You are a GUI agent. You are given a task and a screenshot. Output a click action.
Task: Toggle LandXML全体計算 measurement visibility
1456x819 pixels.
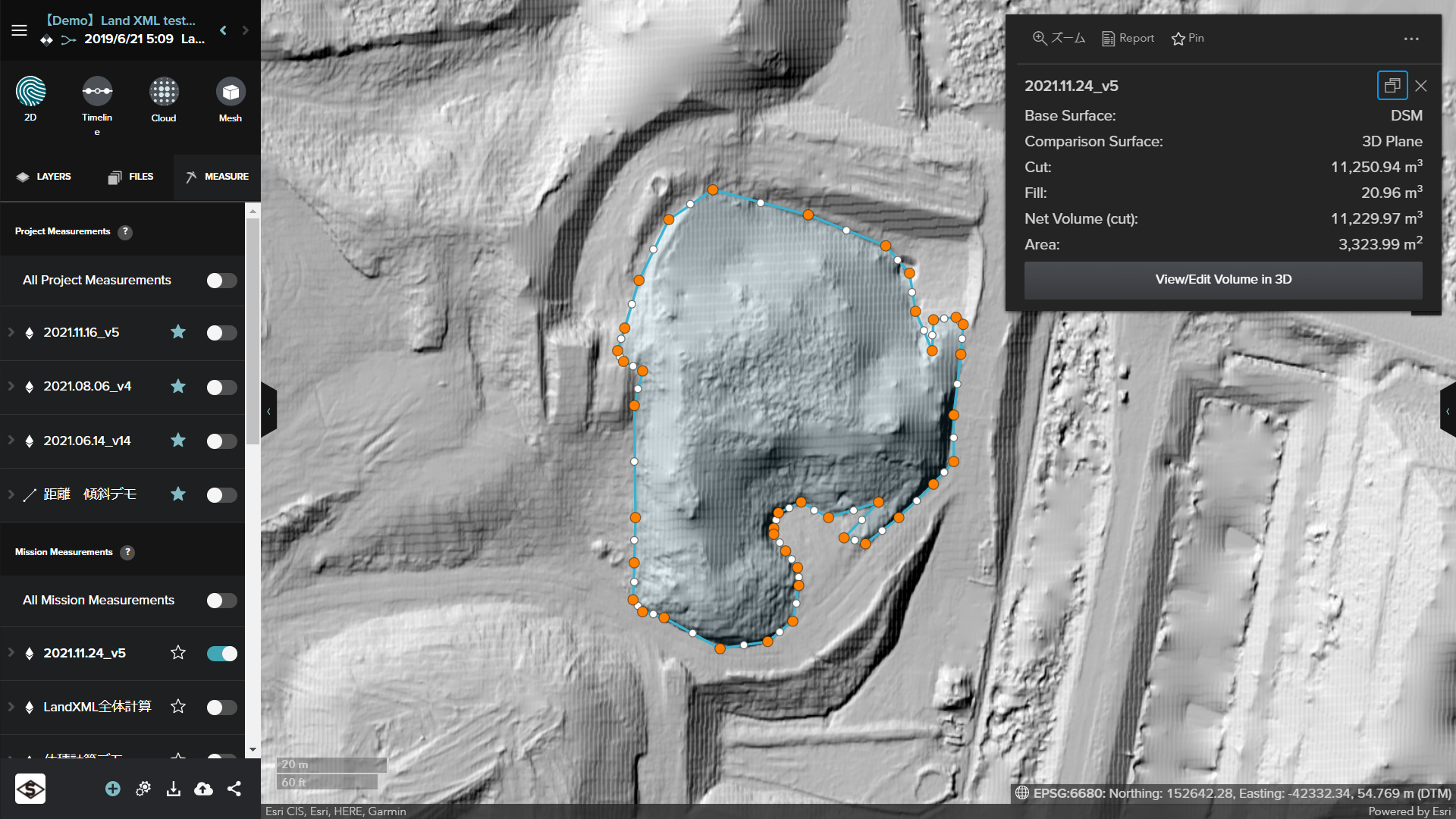(221, 708)
